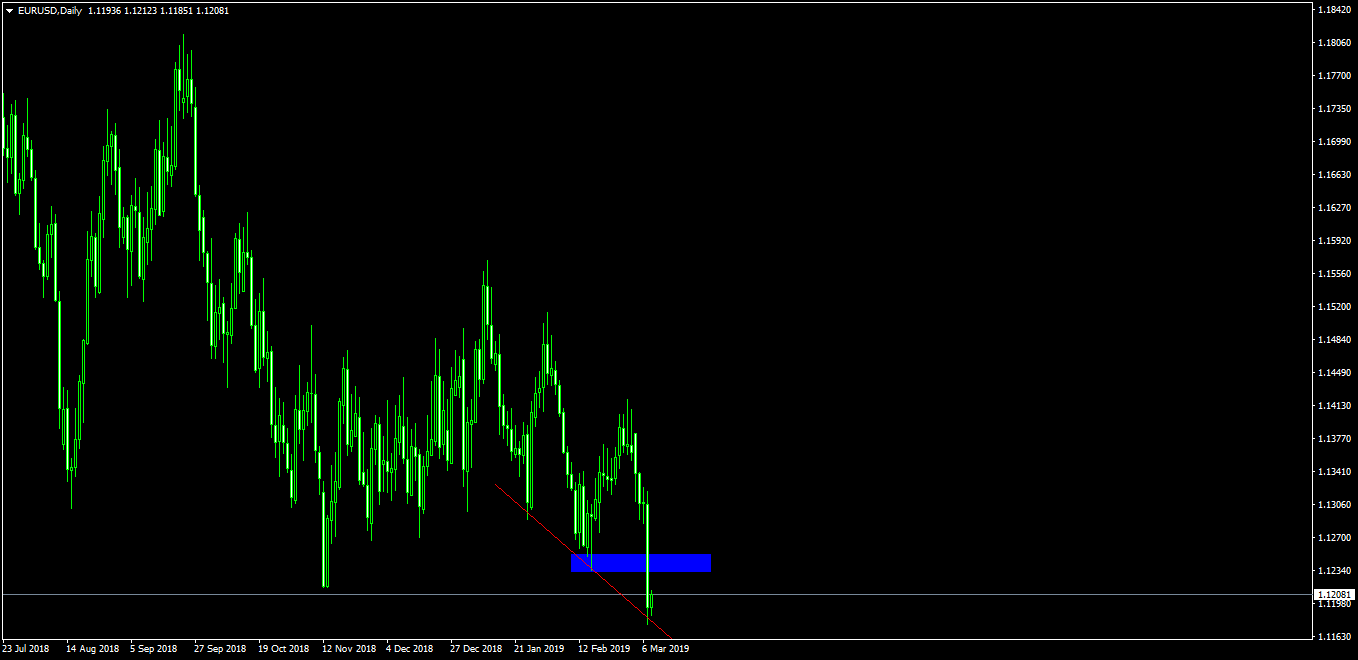
Task: Click the 27 Dec 2018 date label
Action: click(476, 648)
